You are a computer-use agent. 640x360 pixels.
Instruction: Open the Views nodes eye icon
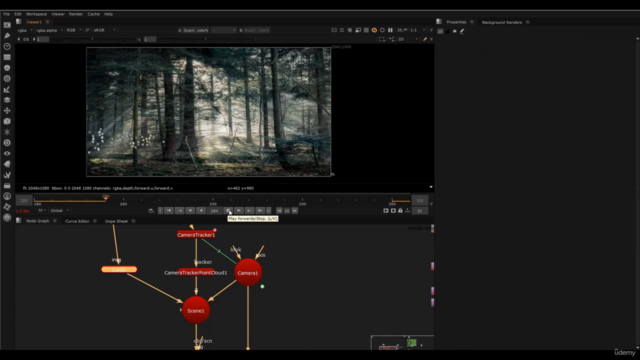tap(7, 153)
